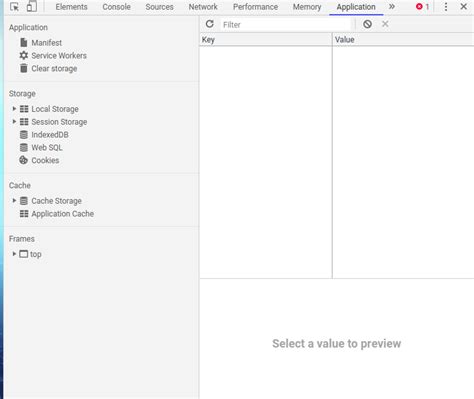Click the IndexedDB database icon
474x399 pixels.
pos(24,135)
